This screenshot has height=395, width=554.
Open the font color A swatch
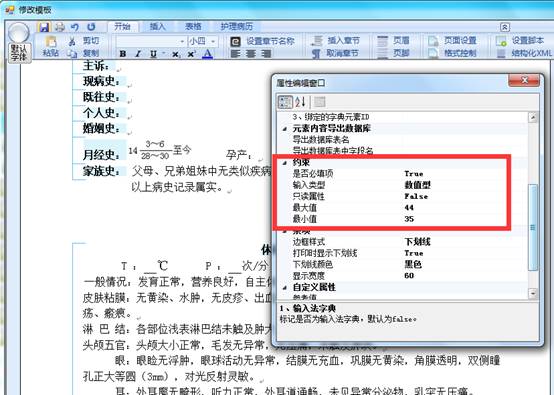207,54
